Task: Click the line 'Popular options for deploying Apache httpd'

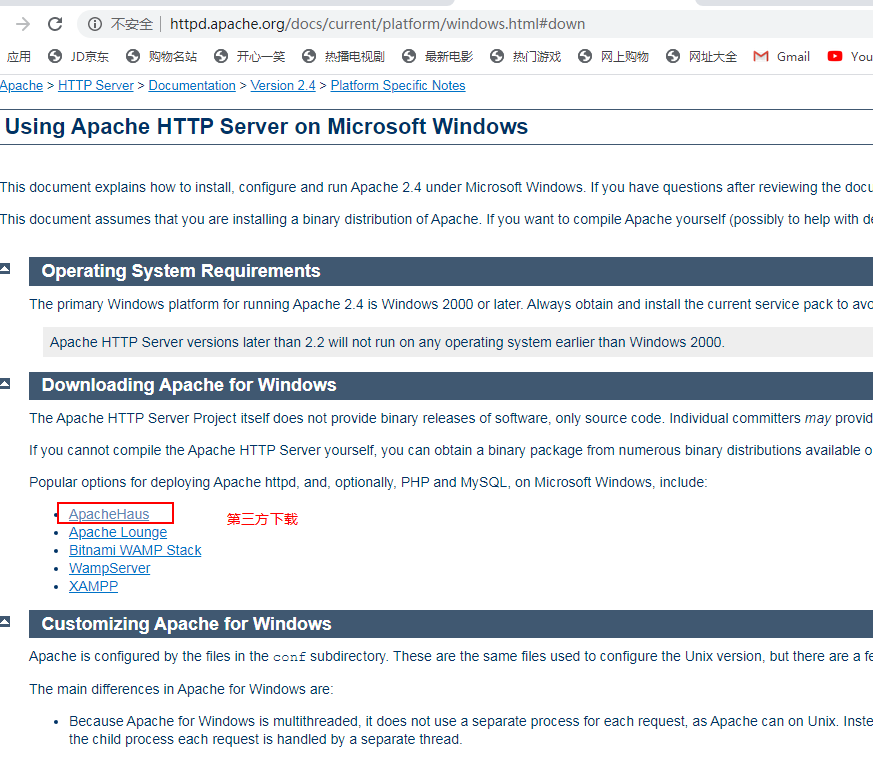Action: (368, 482)
